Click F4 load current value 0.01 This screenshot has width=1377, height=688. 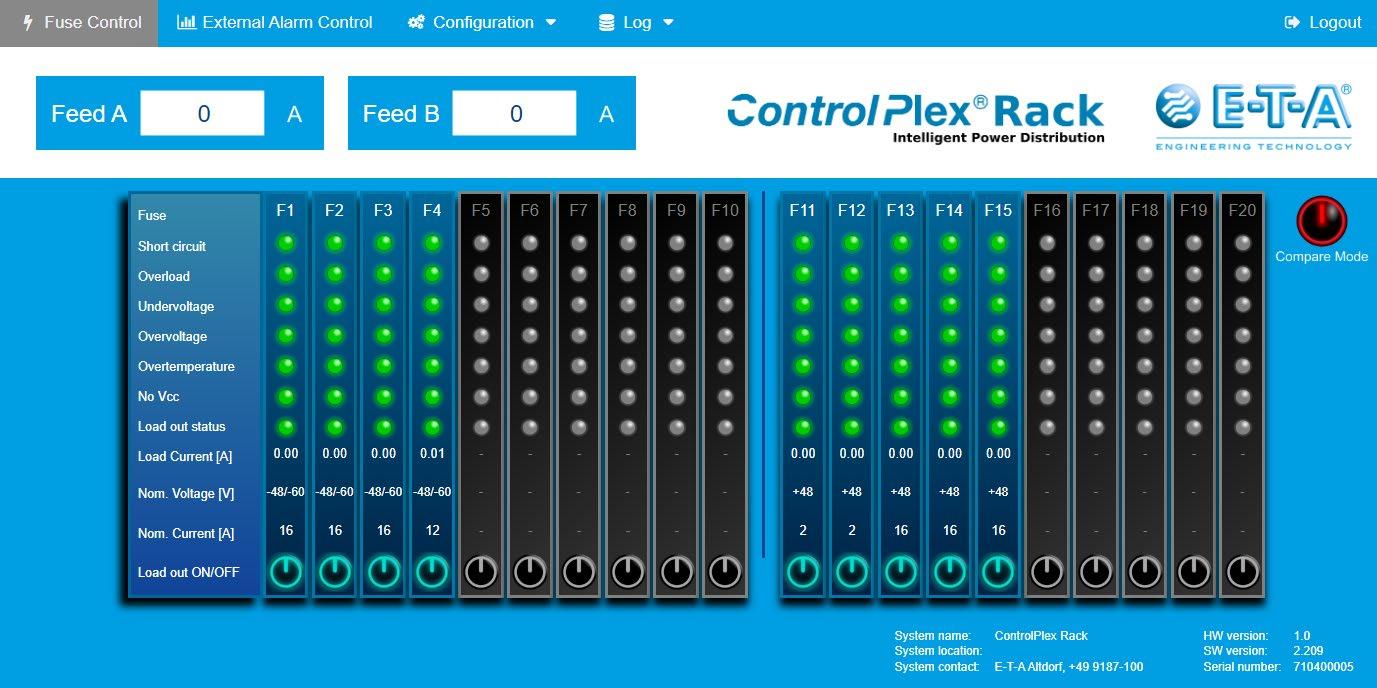tap(432, 454)
